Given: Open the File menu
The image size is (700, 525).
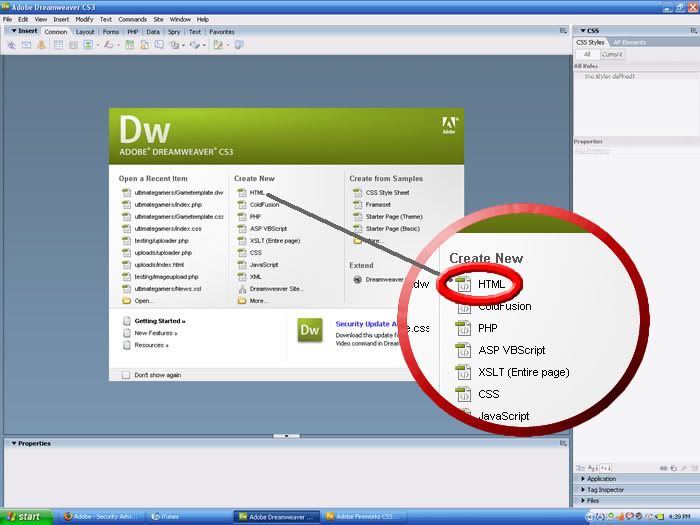Looking at the screenshot, I should pyautogui.click(x=8, y=20).
